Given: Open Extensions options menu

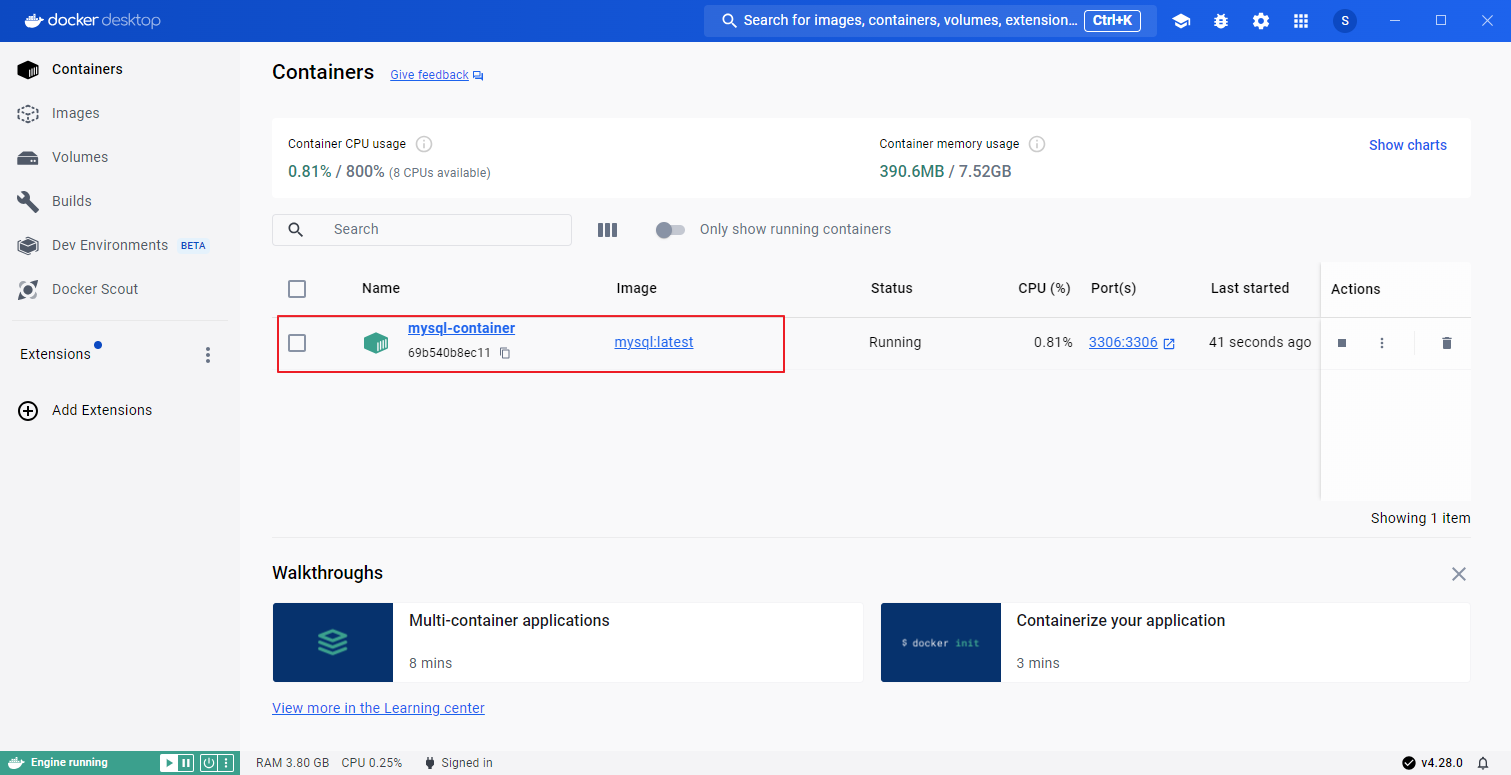Looking at the screenshot, I should tap(208, 355).
